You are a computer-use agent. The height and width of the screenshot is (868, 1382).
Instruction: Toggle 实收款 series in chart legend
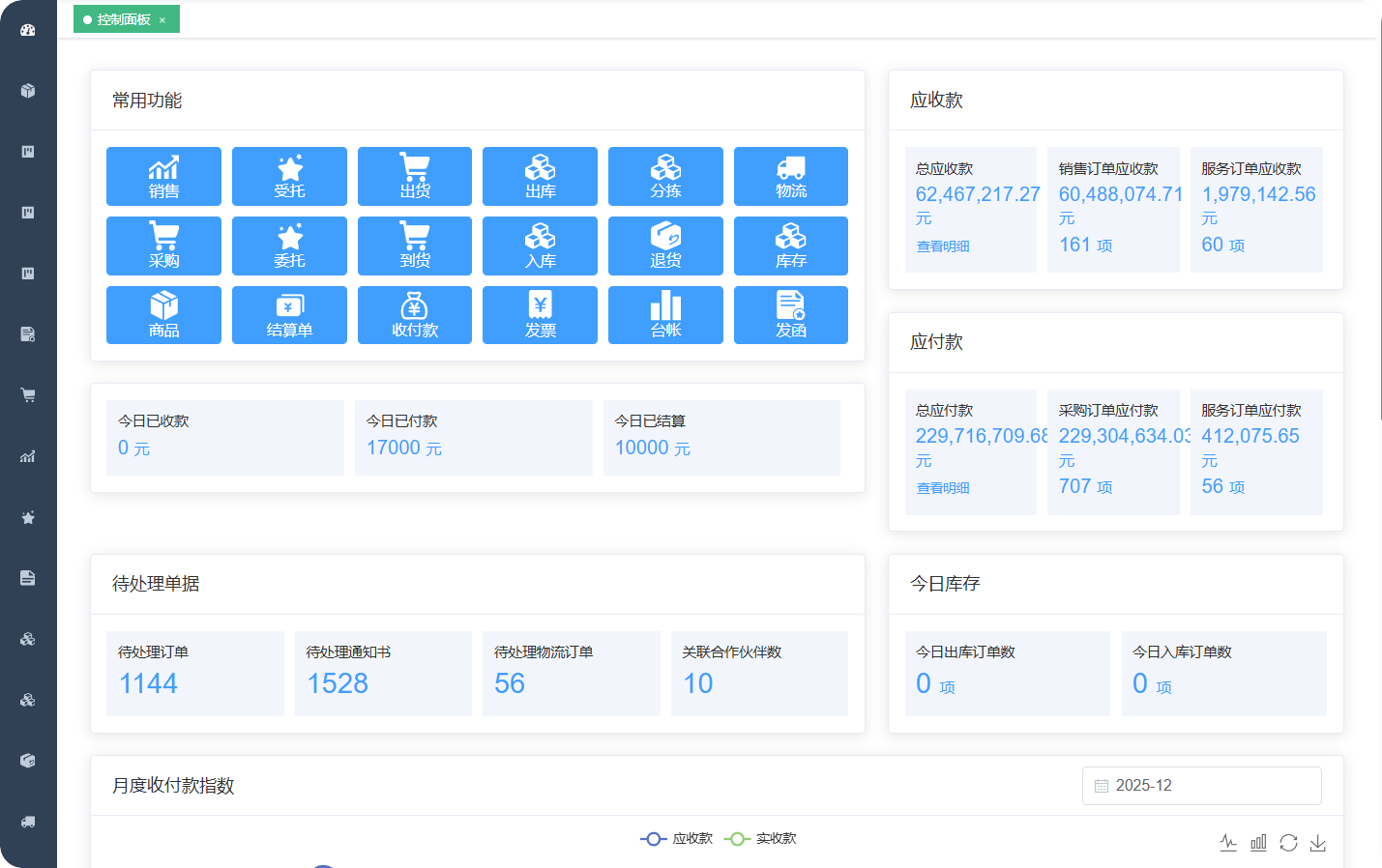pyautogui.click(x=761, y=838)
